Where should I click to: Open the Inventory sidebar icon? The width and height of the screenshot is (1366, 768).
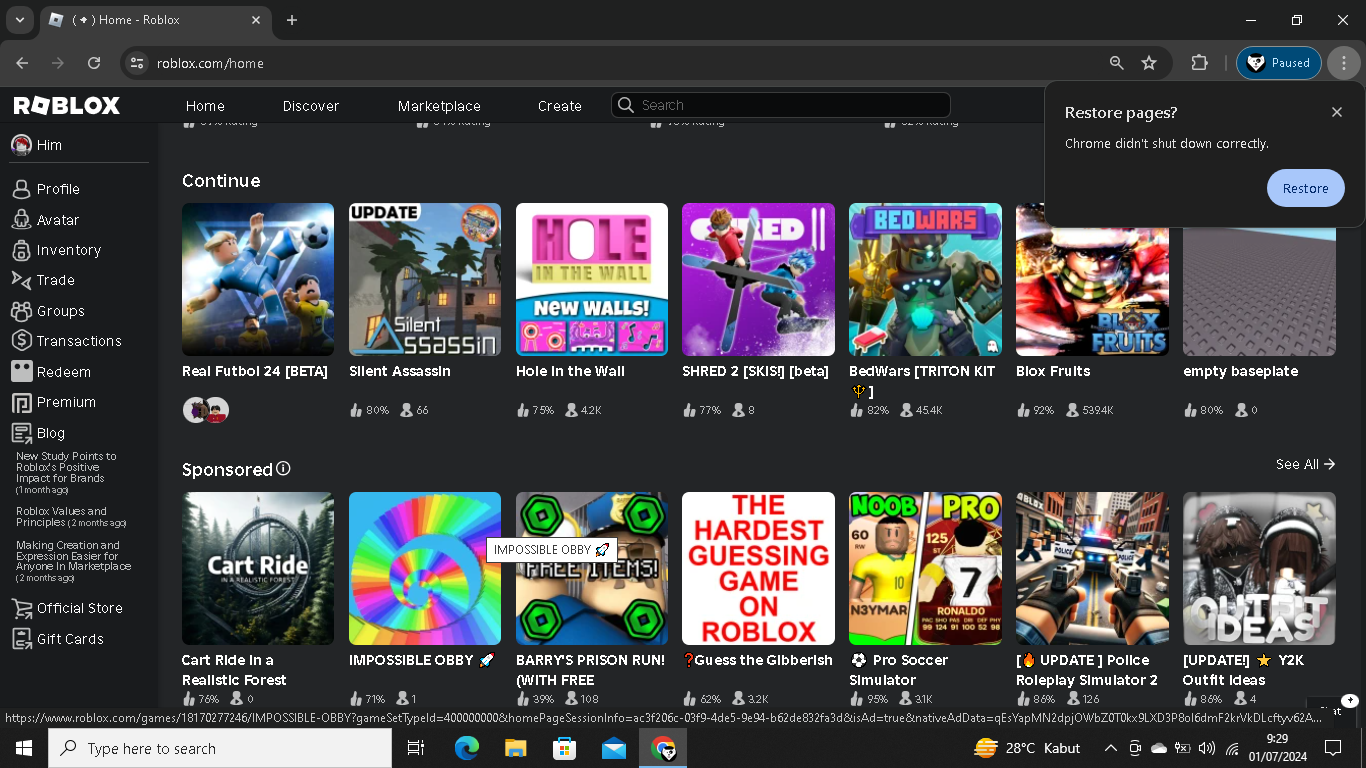point(21,250)
